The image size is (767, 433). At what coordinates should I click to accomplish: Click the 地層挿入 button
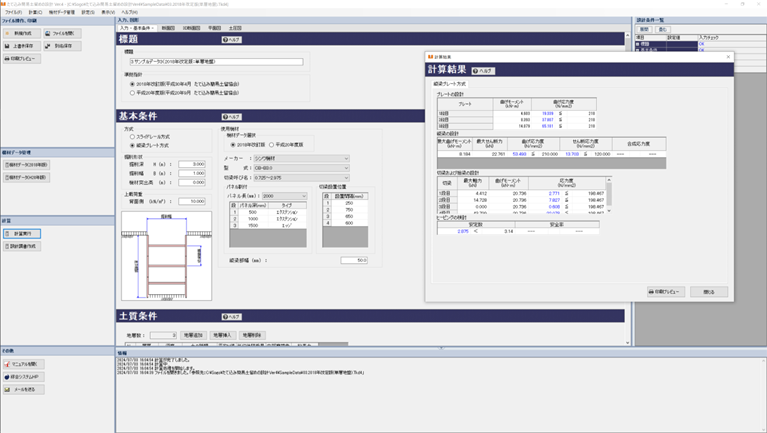[x=222, y=335]
